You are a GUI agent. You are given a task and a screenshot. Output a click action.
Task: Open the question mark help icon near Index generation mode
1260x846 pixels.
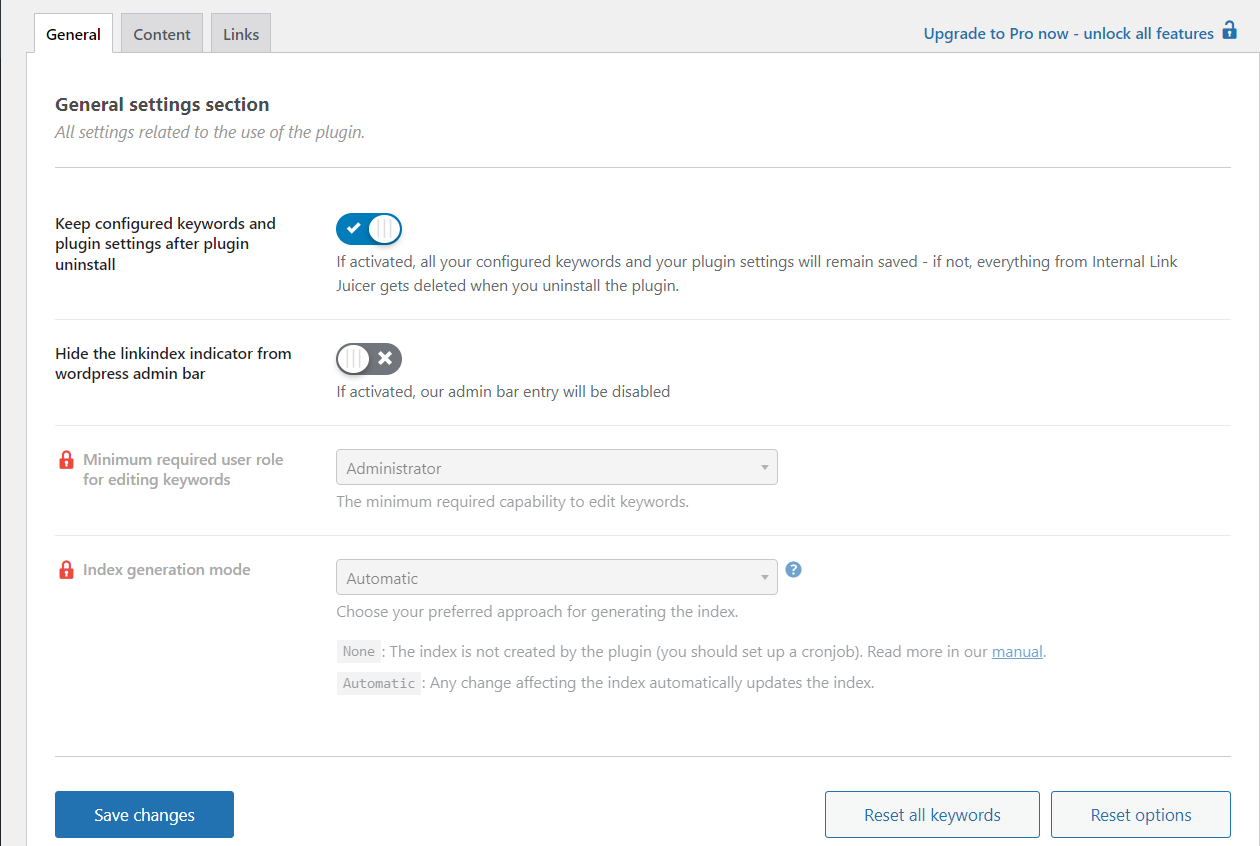click(793, 569)
